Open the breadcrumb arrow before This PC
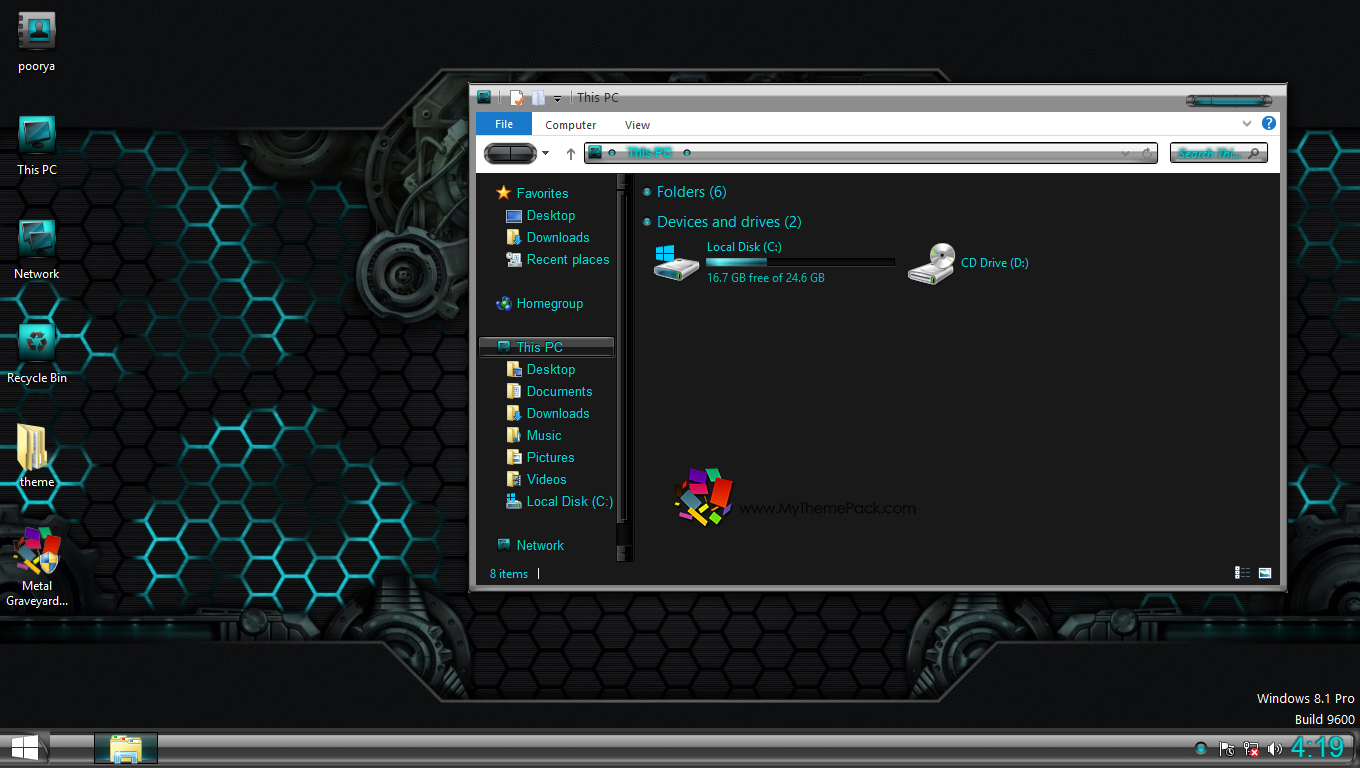The image size is (1360, 768). (x=612, y=153)
